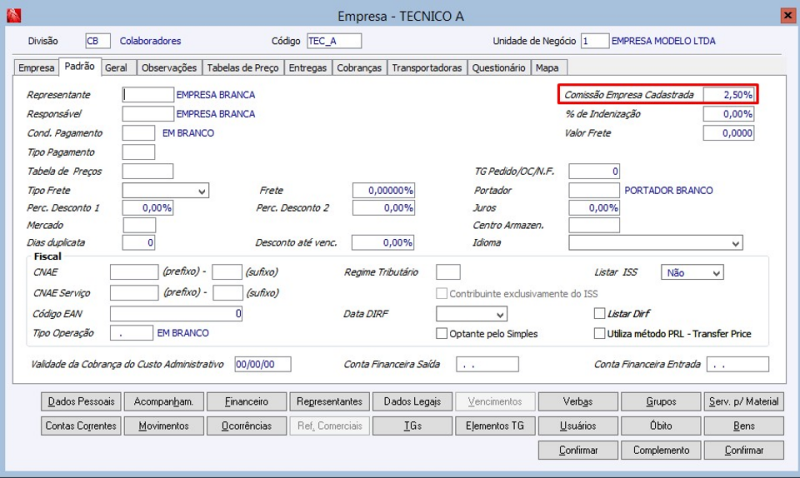The image size is (800, 478).
Task: Click the Verbas button
Action: [578, 401]
